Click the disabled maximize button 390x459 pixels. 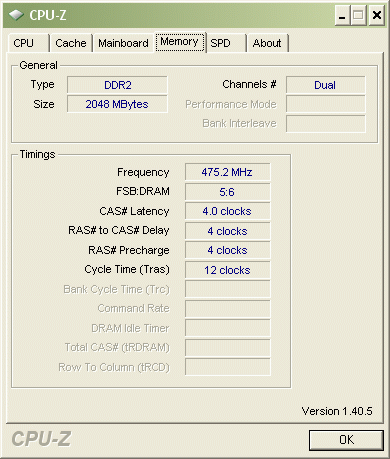point(358,15)
